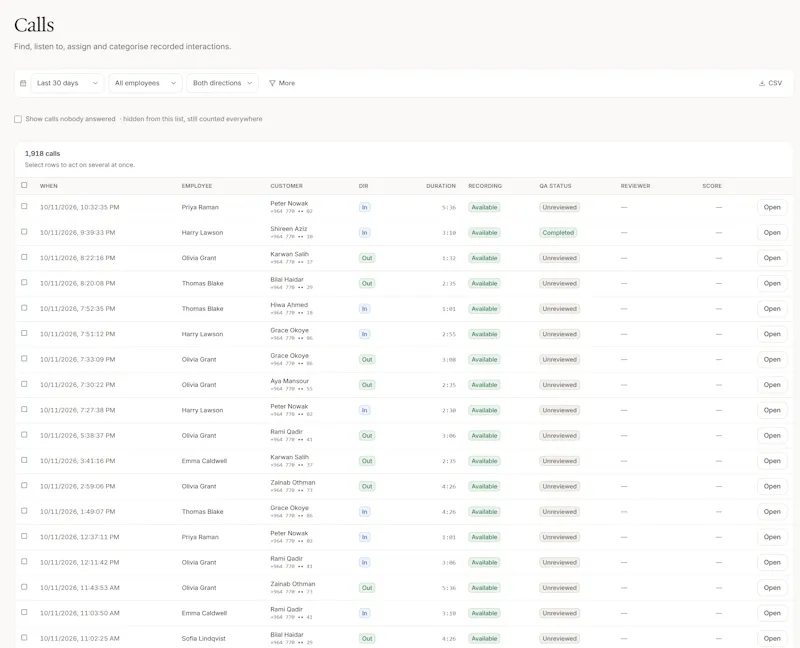Open the Hiwa Ahmed call
Image resolution: width=800 pixels, height=648 pixels.
tap(772, 309)
